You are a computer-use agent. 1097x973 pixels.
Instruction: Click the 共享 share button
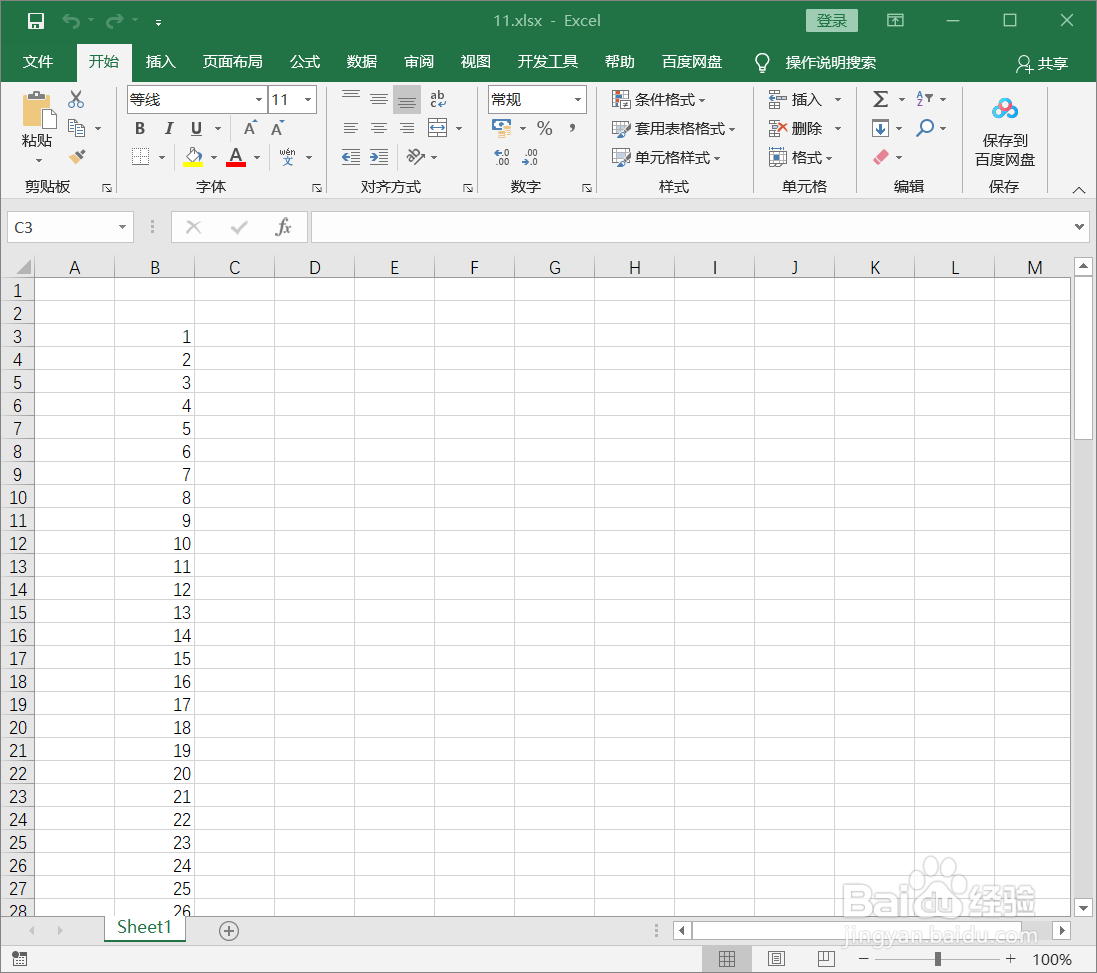pyautogui.click(x=1042, y=64)
